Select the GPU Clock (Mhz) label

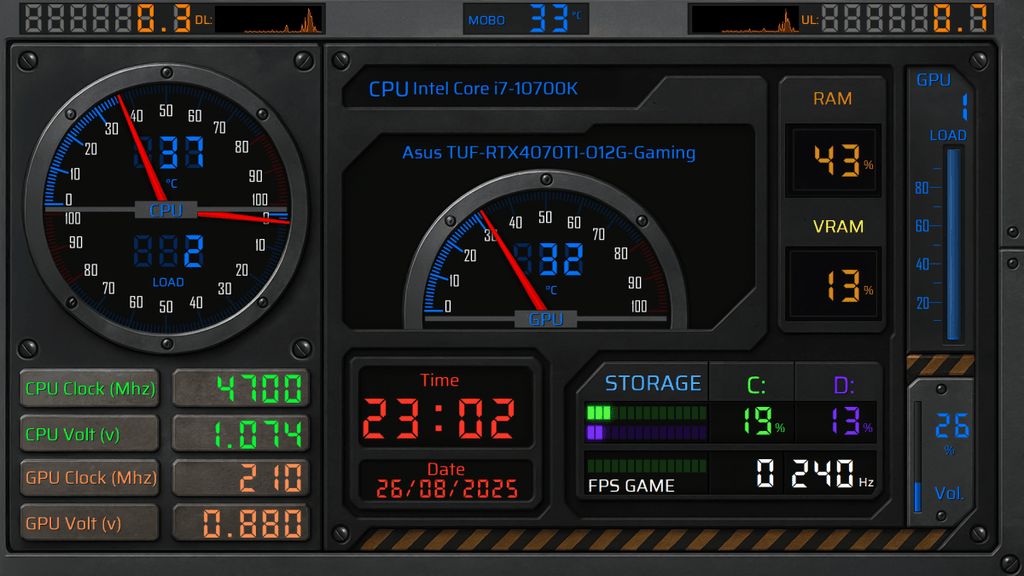[91, 478]
